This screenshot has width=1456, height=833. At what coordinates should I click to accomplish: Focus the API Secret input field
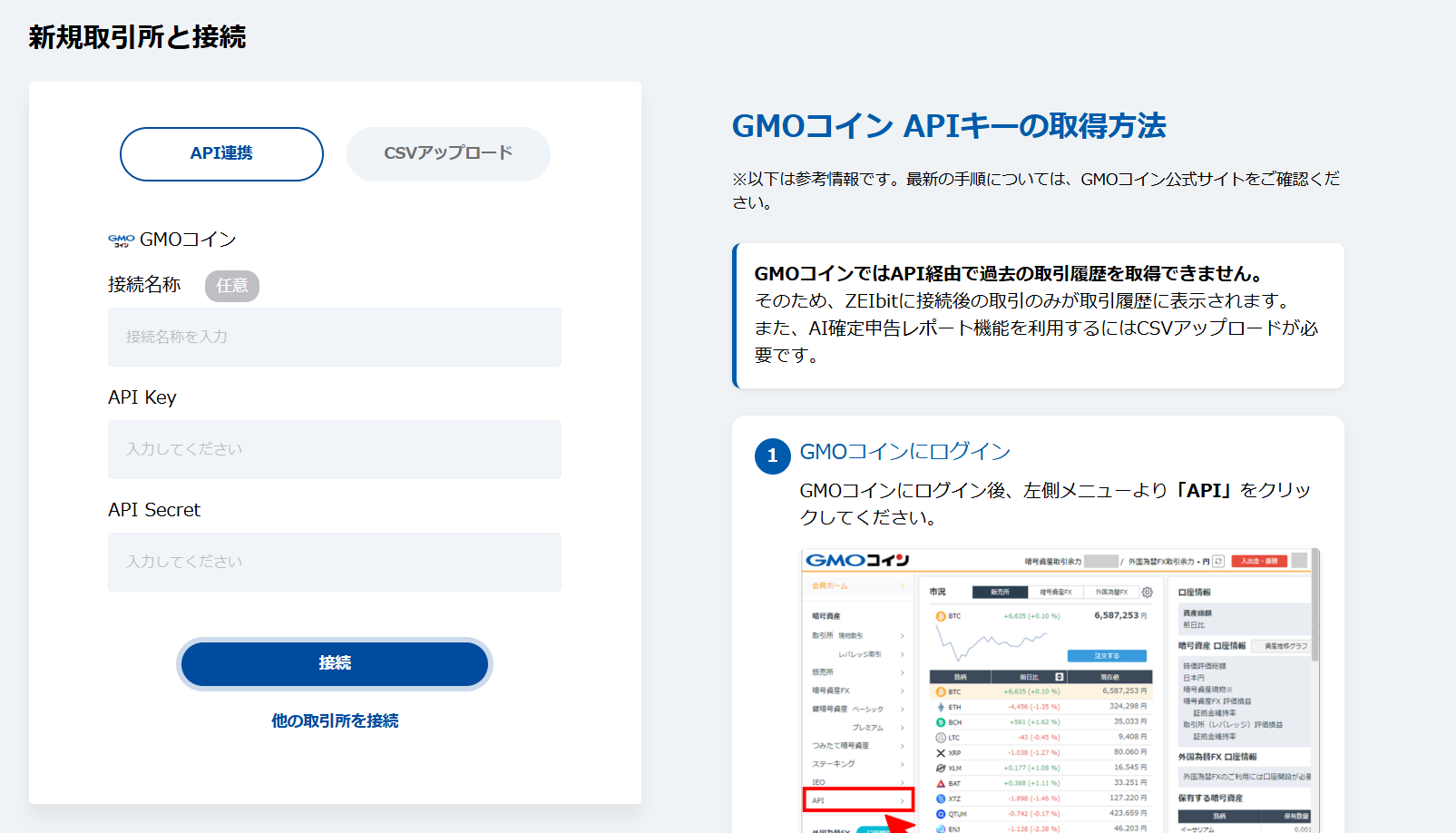(335, 562)
